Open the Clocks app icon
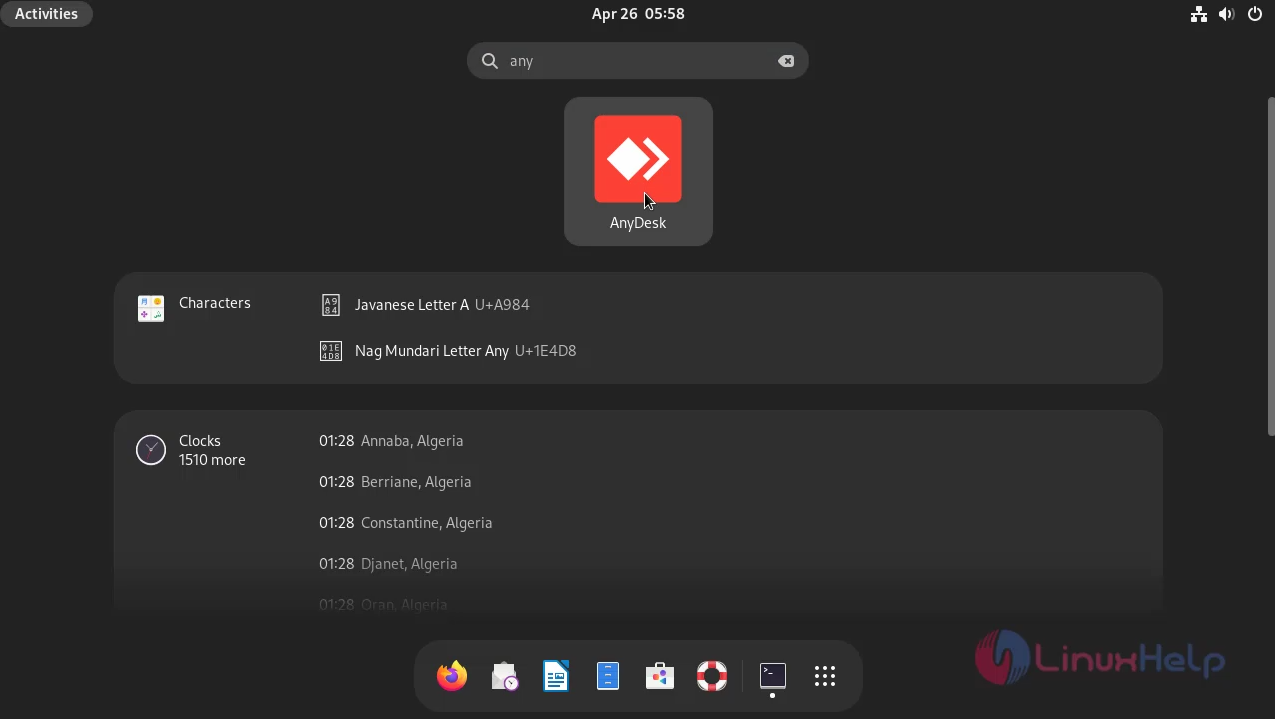The height and width of the screenshot is (719, 1275). [151, 450]
